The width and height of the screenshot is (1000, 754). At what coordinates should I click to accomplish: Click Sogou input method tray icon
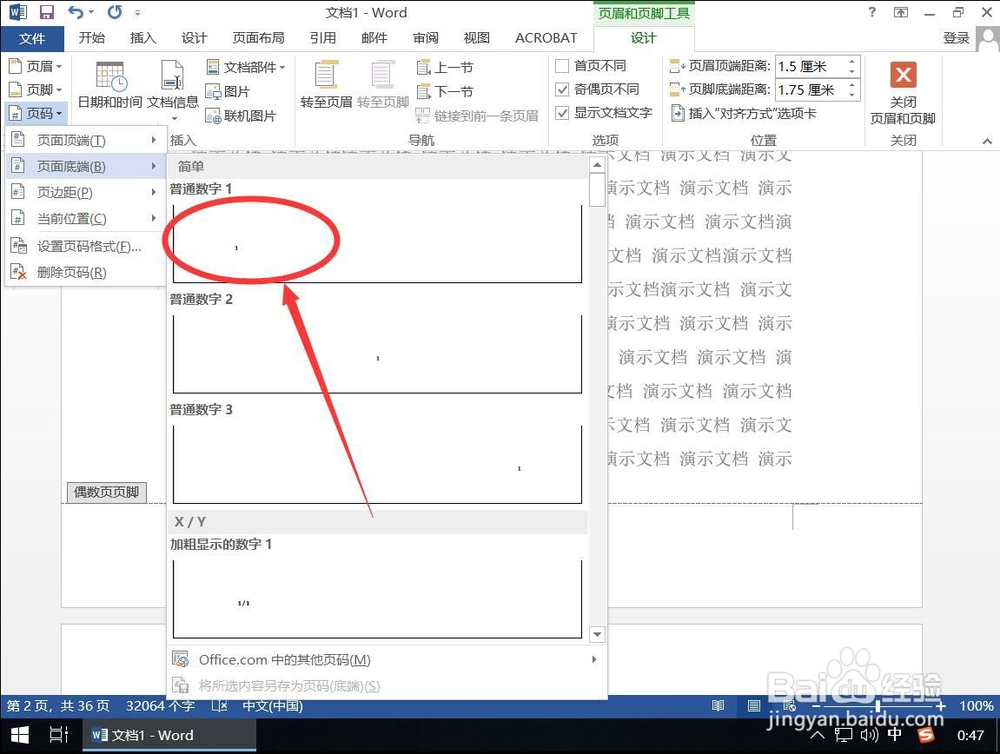[925, 735]
